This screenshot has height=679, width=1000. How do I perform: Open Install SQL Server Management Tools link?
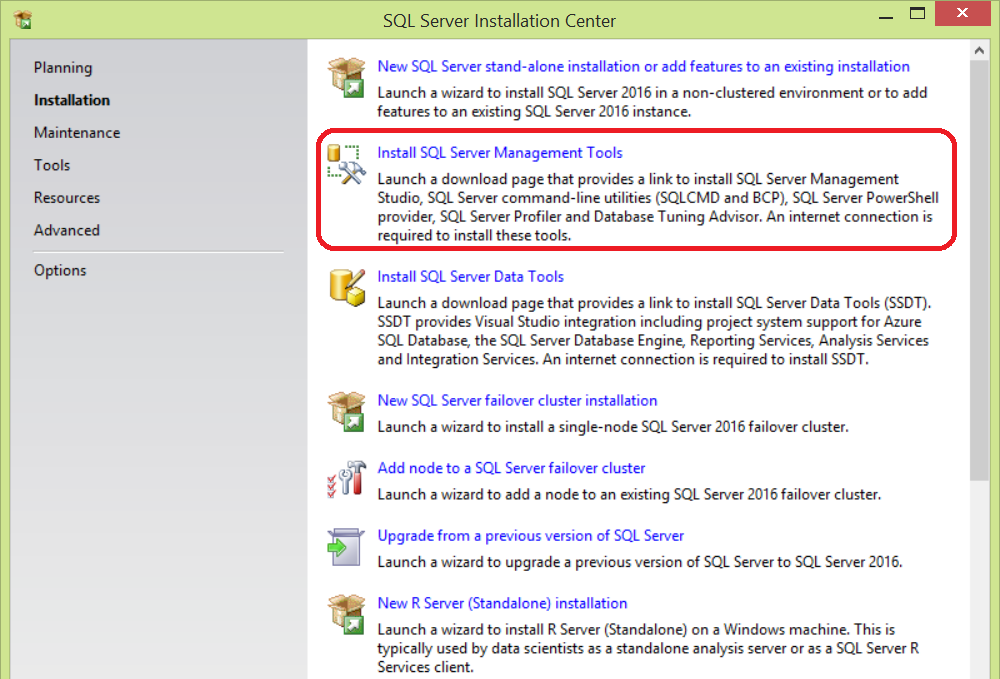click(x=500, y=153)
